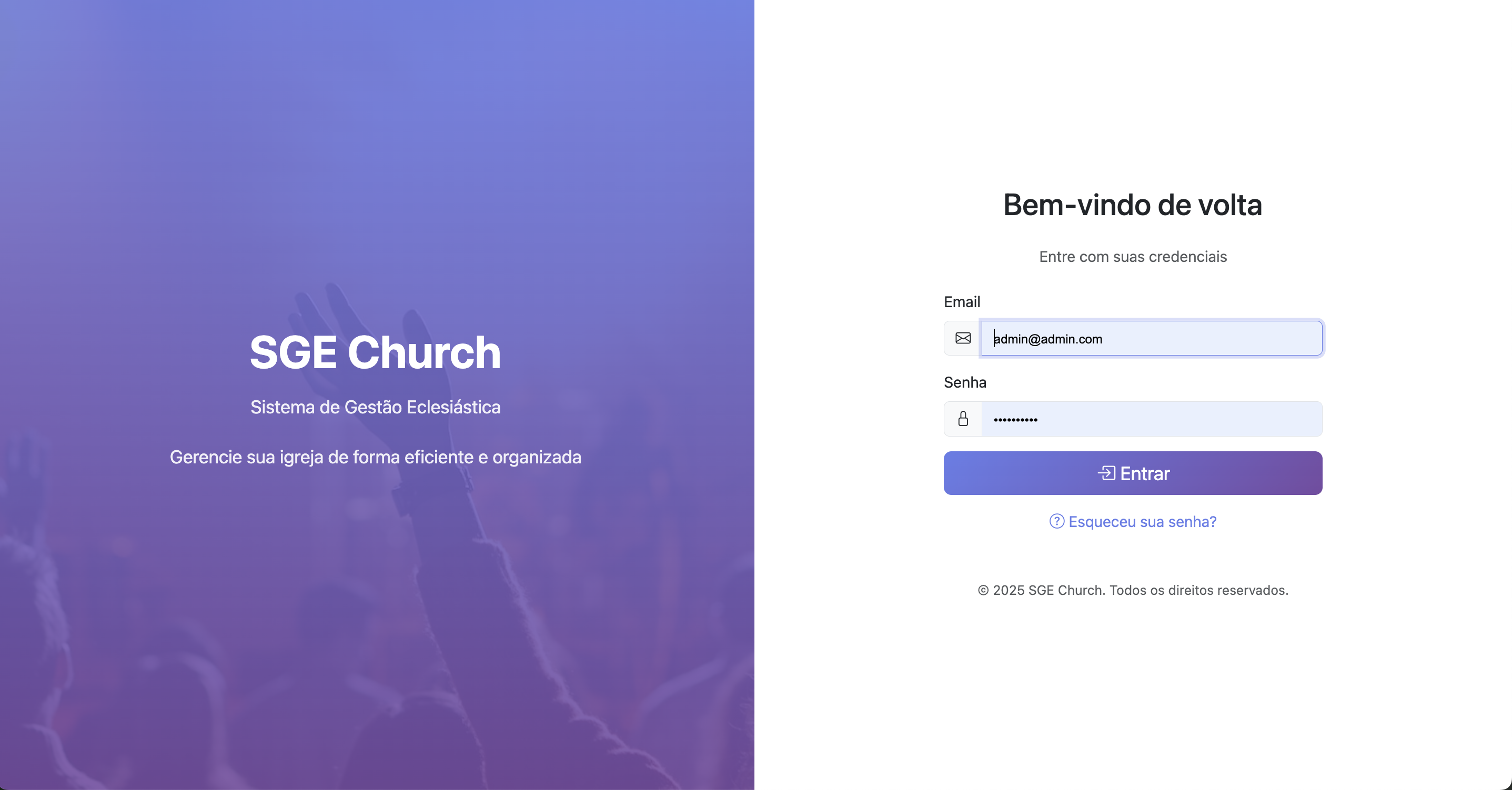Click the year 2025 in the footer

(1009, 591)
